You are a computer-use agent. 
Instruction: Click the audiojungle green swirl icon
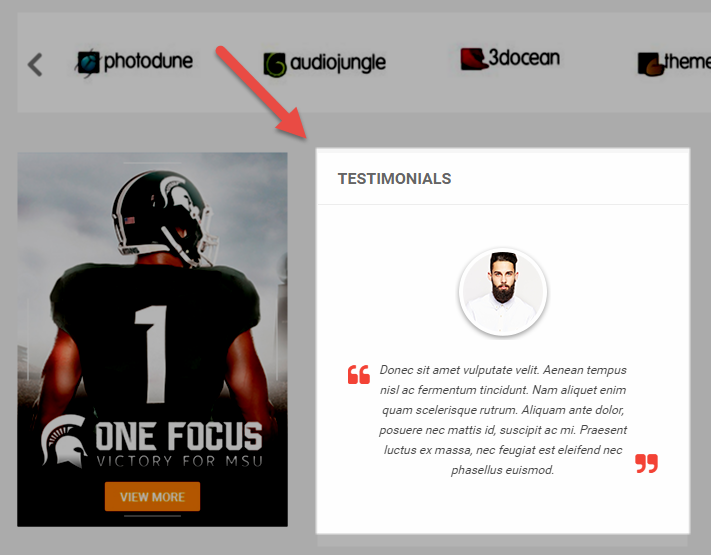(275, 65)
